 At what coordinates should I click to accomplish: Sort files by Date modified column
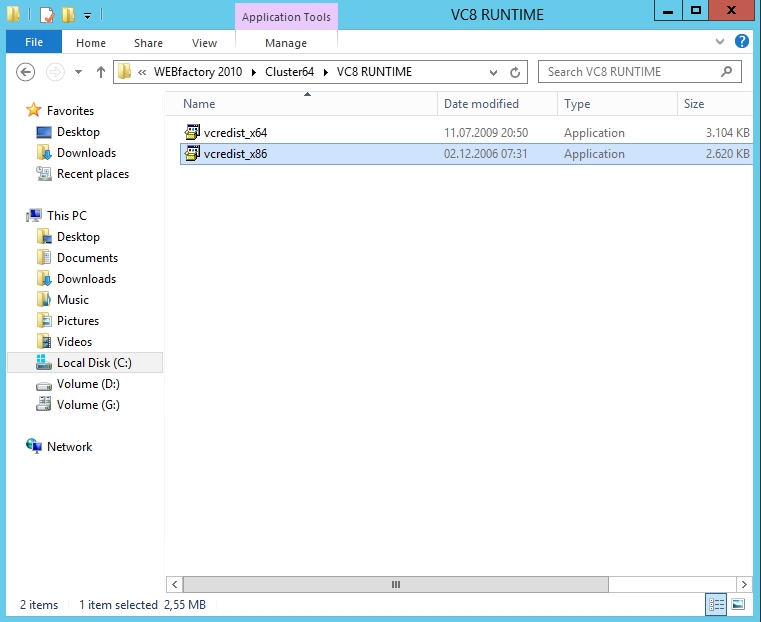(x=497, y=104)
